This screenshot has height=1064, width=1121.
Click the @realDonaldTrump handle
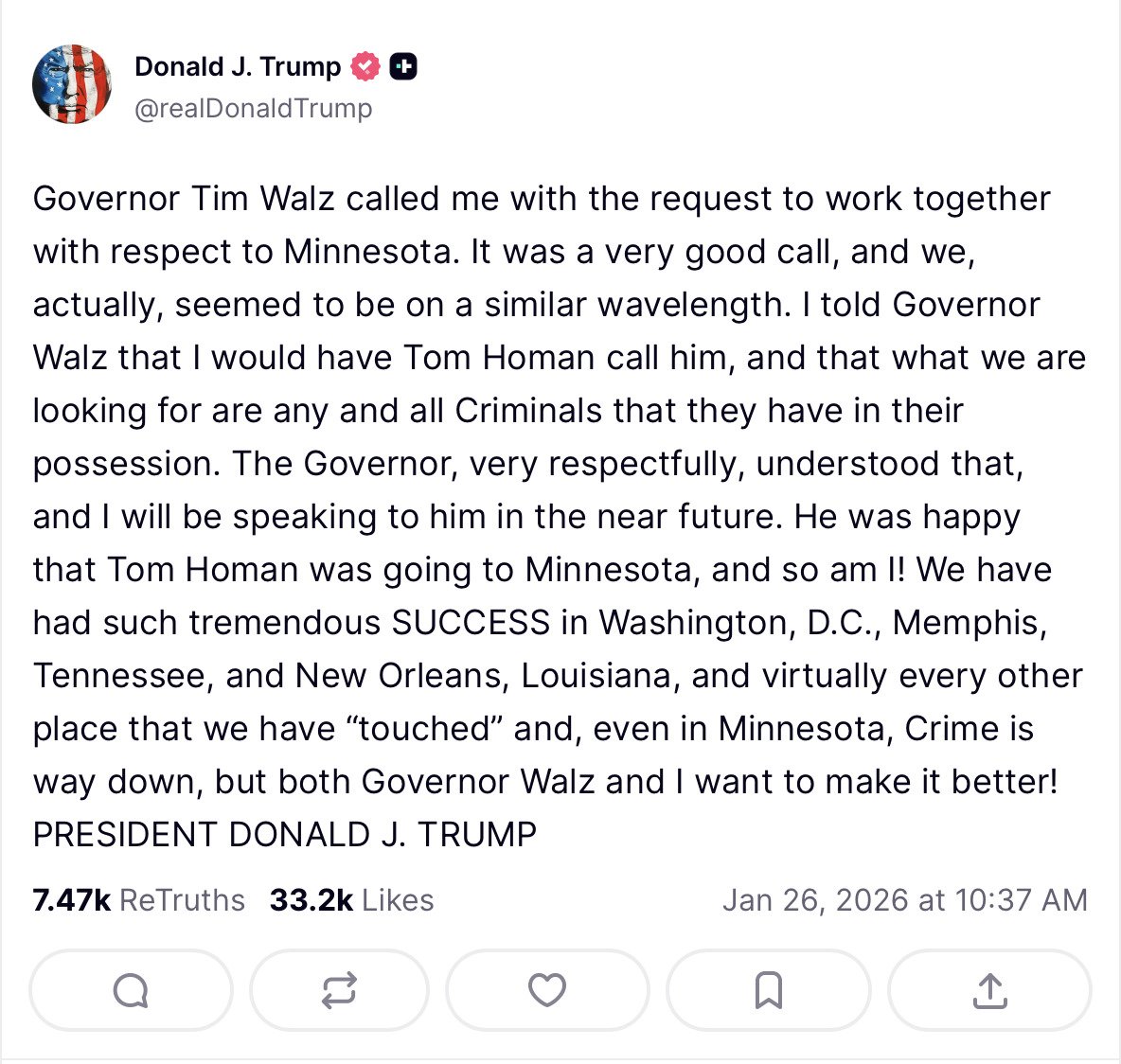click(x=253, y=109)
